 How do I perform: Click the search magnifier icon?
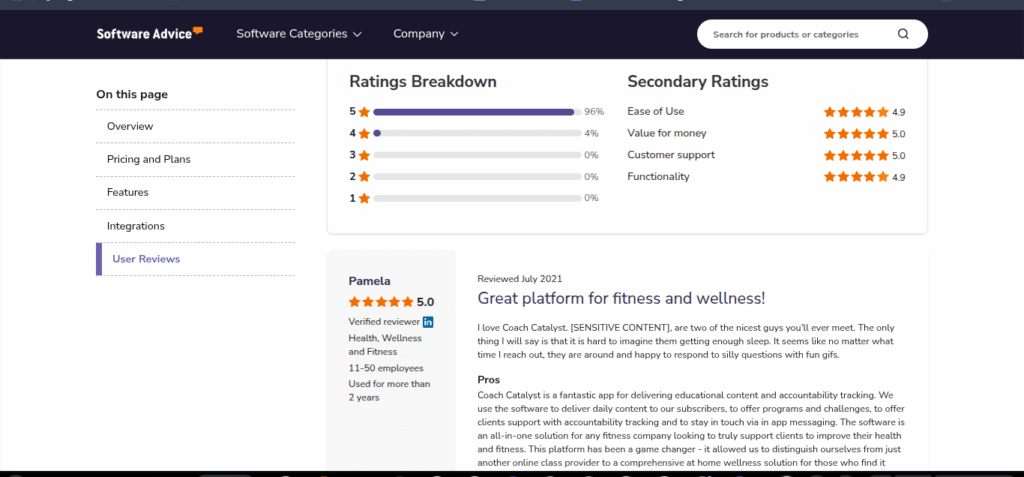coord(903,34)
